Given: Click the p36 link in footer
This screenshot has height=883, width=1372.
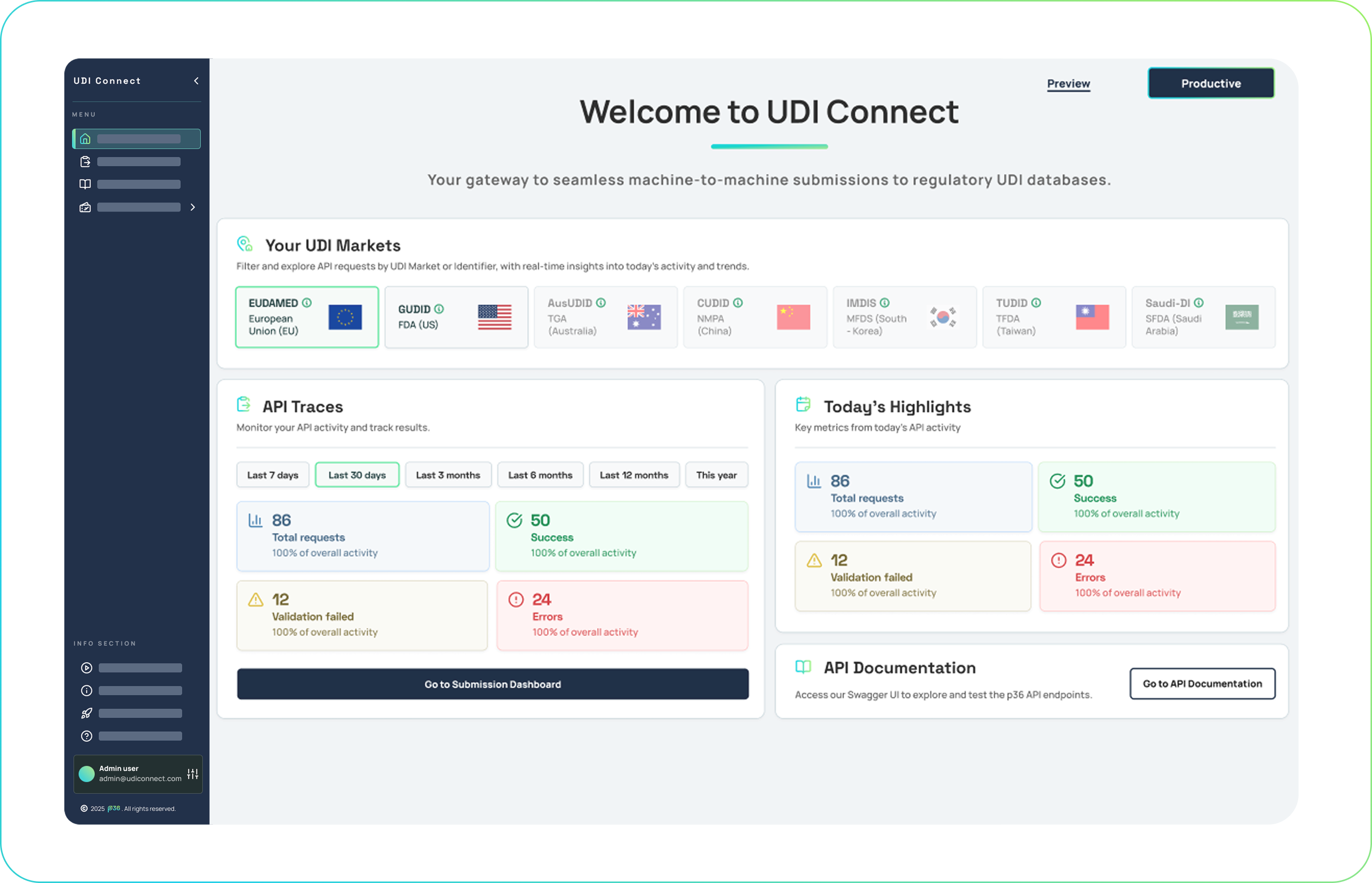Looking at the screenshot, I should [114, 809].
